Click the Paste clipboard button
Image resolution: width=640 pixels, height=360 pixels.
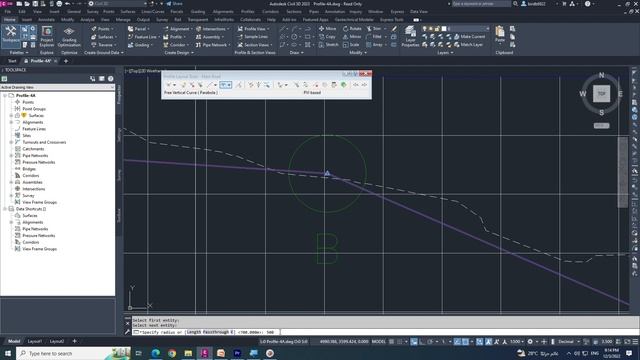click(x=500, y=34)
